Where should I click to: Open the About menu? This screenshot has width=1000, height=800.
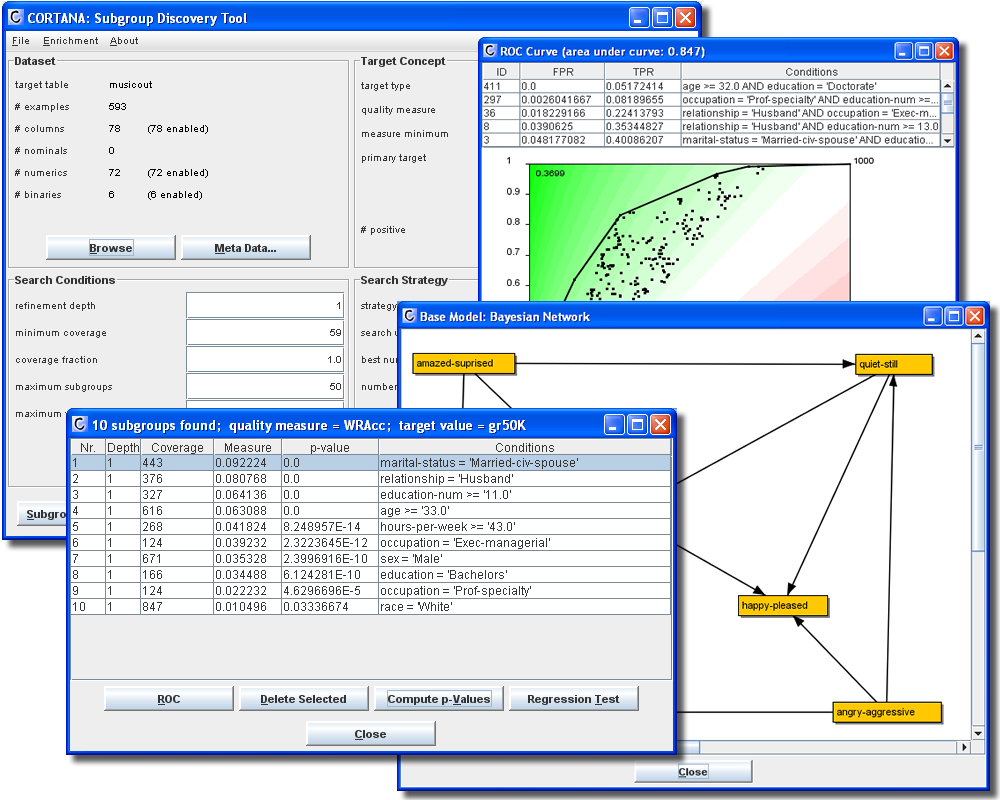pyautogui.click(x=124, y=41)
